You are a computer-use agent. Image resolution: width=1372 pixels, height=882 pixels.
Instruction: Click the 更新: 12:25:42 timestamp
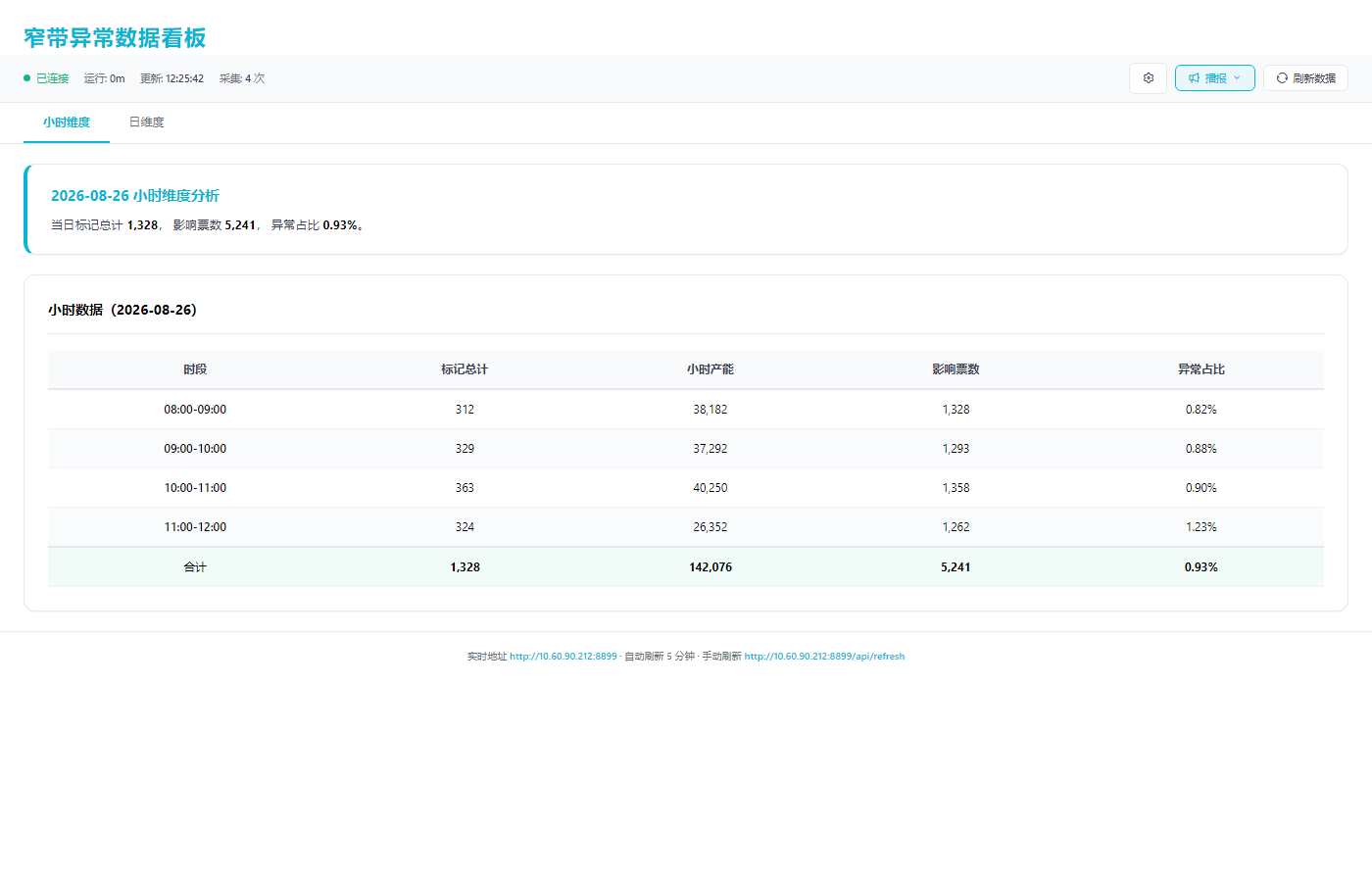(x=171, y=78)
